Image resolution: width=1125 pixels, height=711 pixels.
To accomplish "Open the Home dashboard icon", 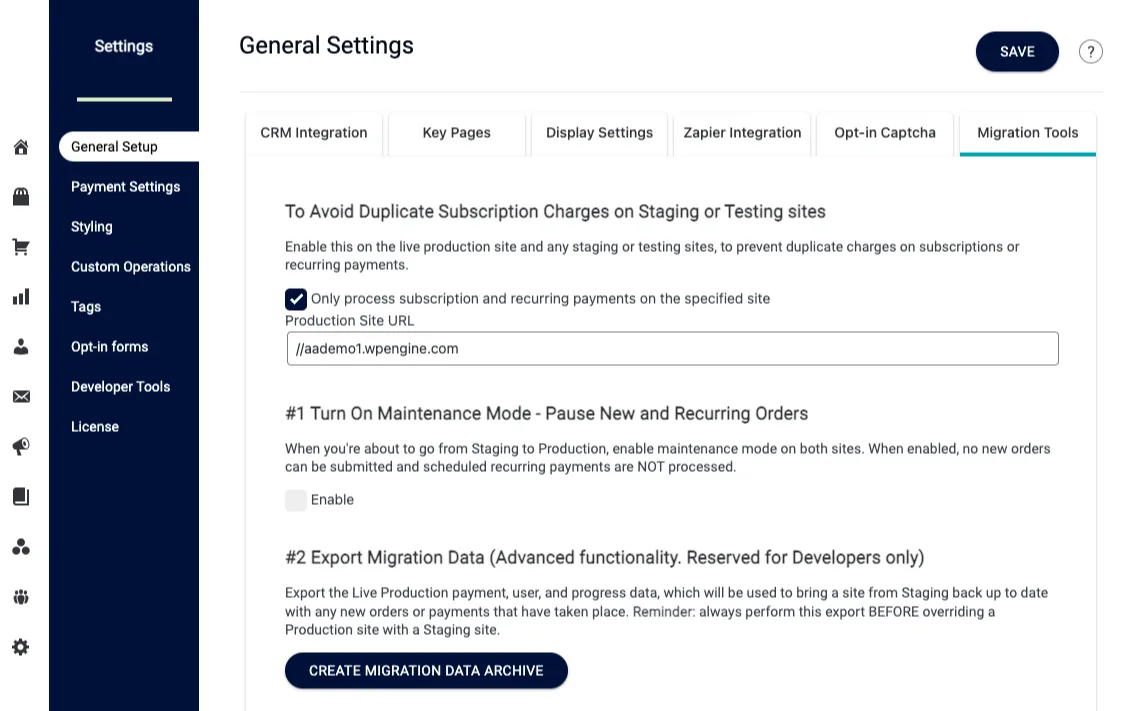I will coord(21,147).
